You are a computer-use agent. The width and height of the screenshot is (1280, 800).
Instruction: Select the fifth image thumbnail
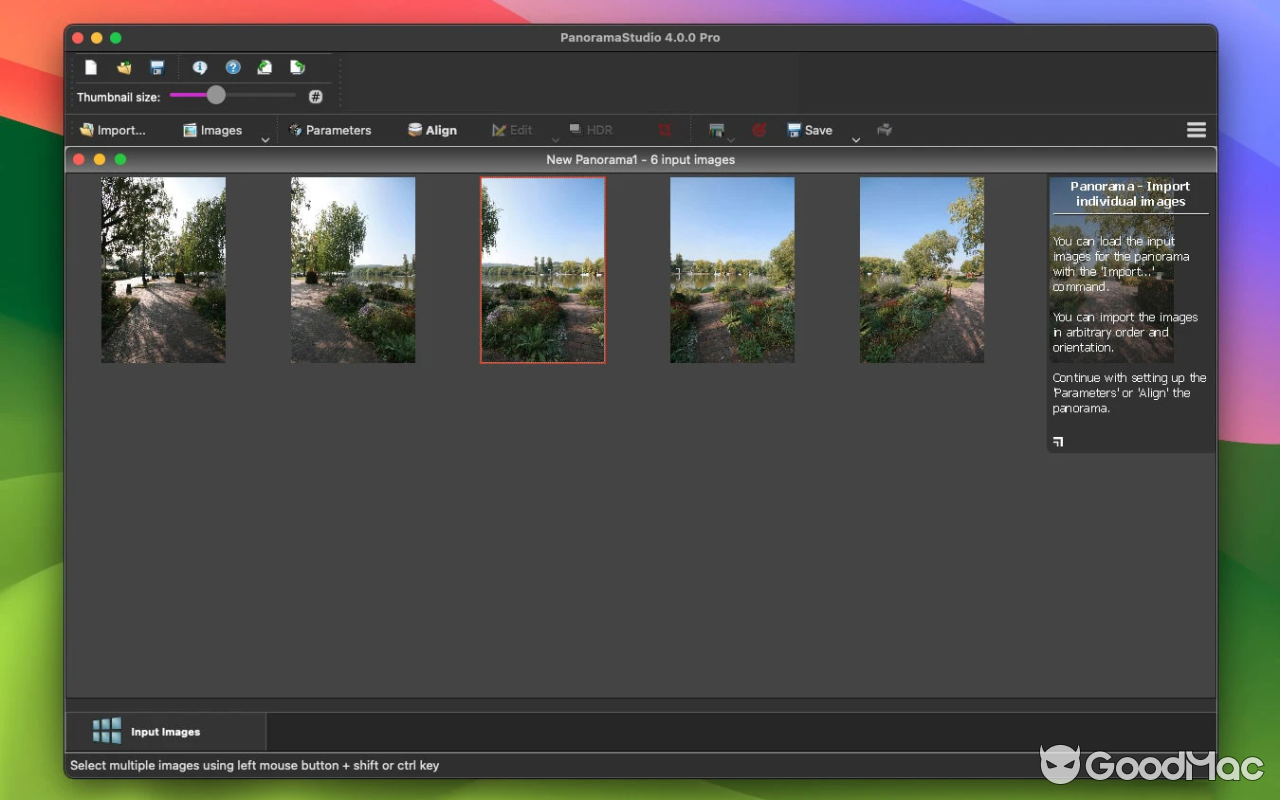(921, 269)
